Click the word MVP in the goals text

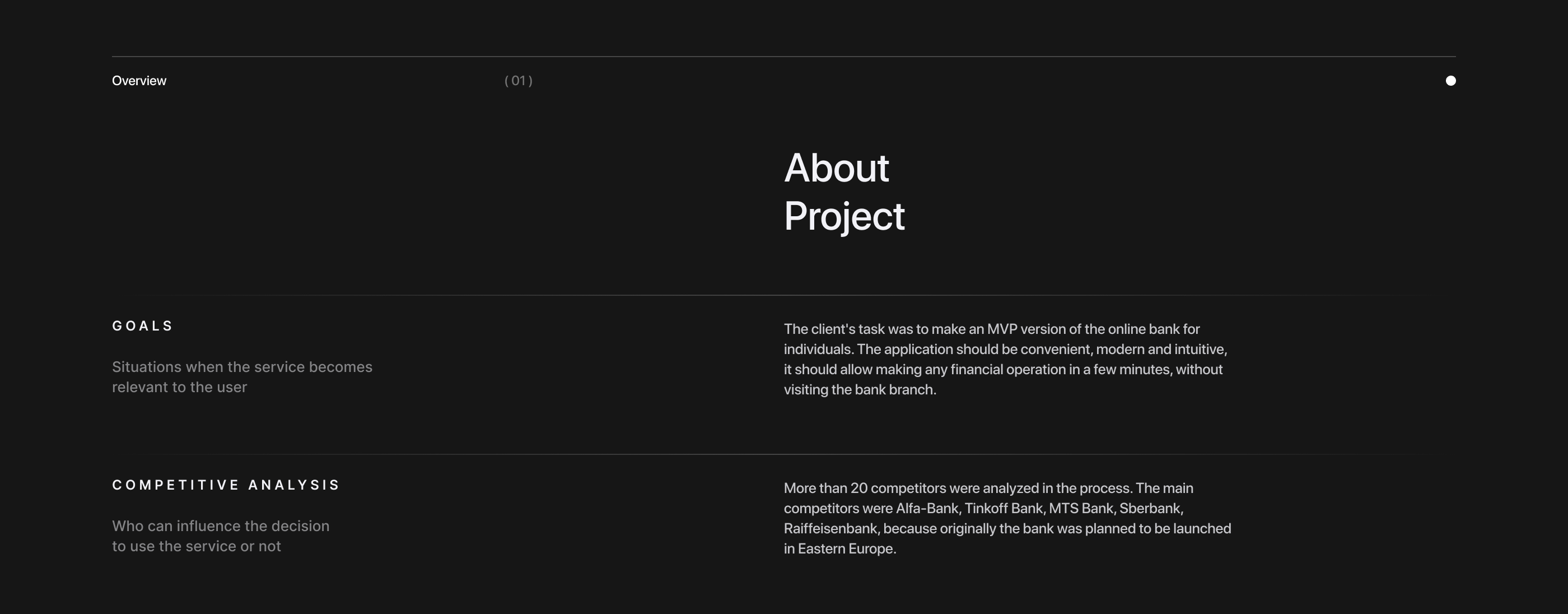tap(1002, 329)
